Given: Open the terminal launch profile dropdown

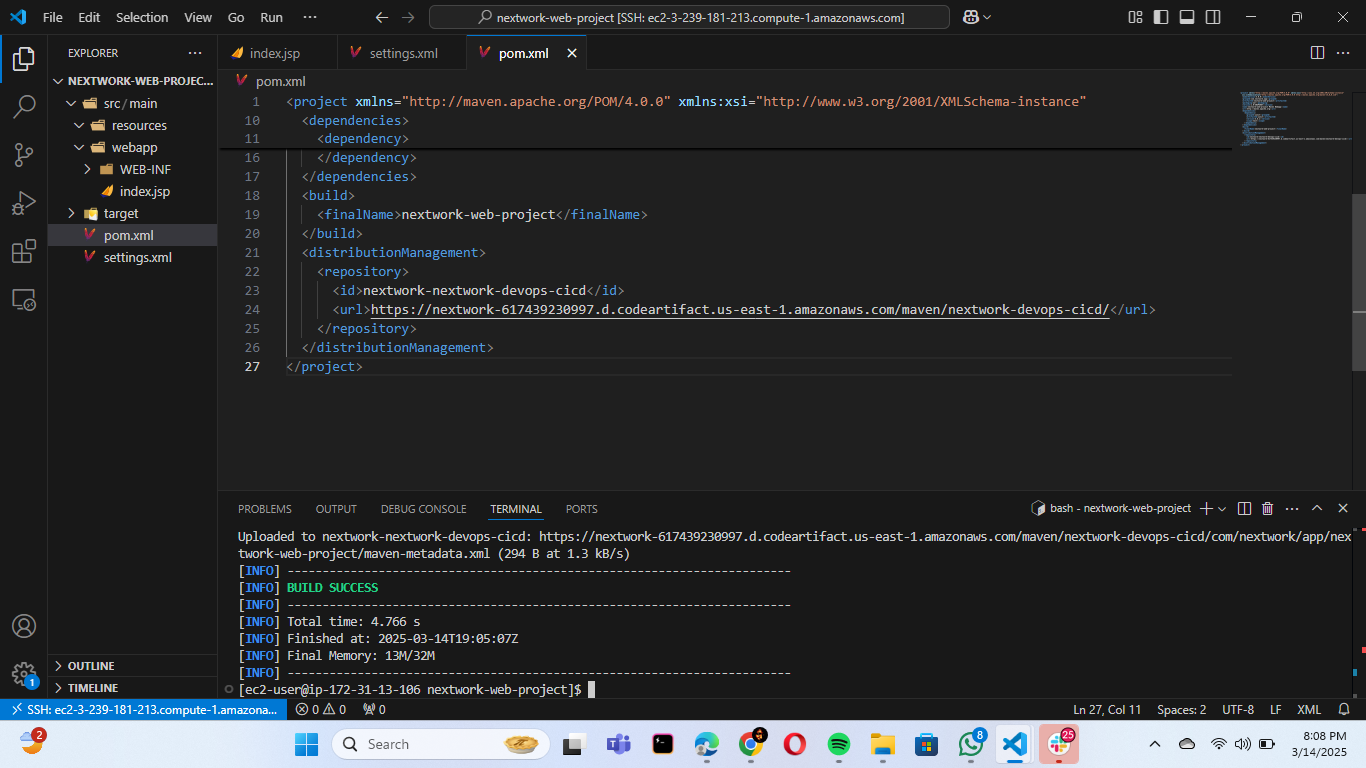Looking at the screenshot, I should [x=1222, y=509].
